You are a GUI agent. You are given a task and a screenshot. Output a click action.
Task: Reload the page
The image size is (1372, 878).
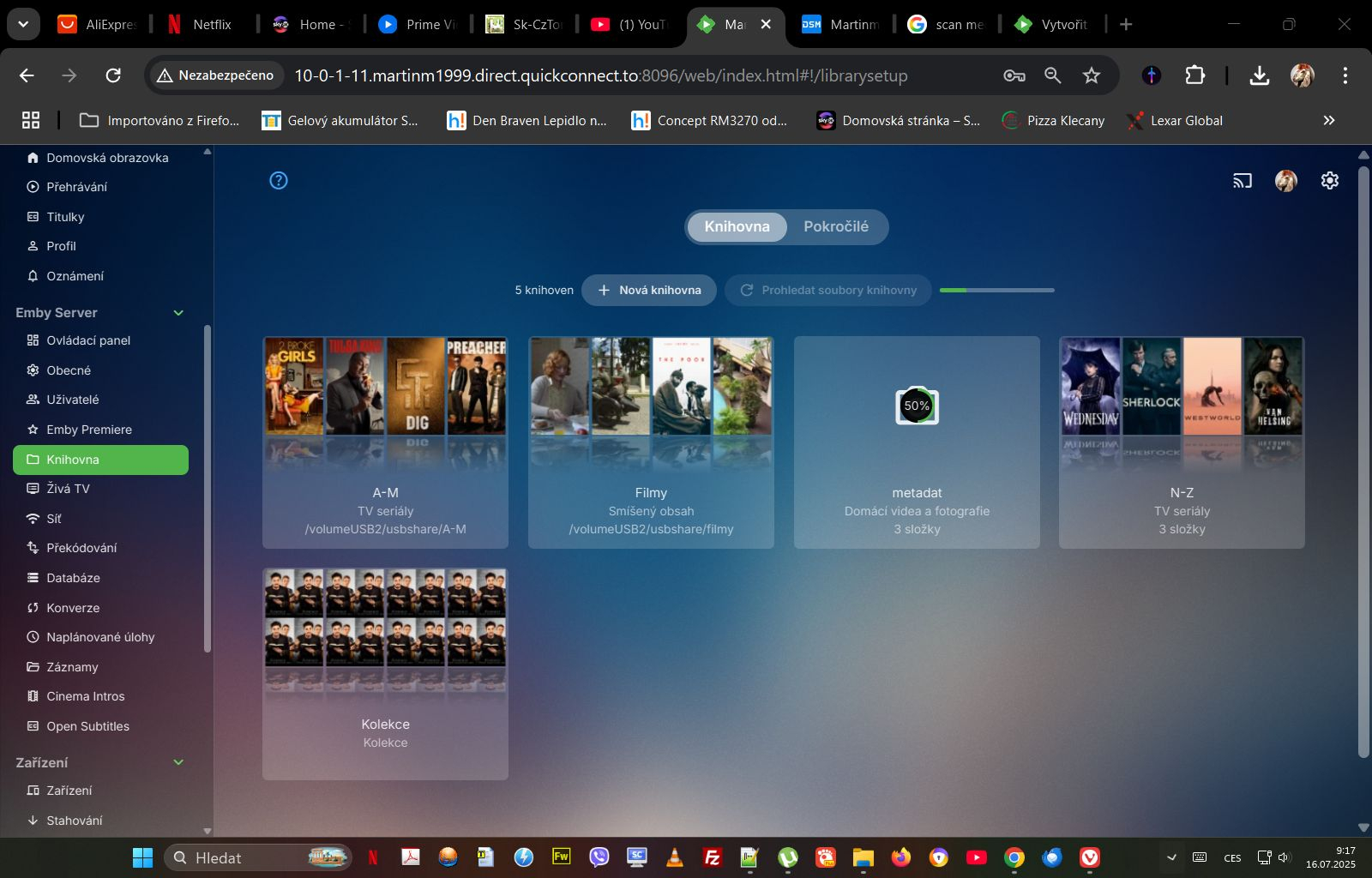[x=113, y=75]
